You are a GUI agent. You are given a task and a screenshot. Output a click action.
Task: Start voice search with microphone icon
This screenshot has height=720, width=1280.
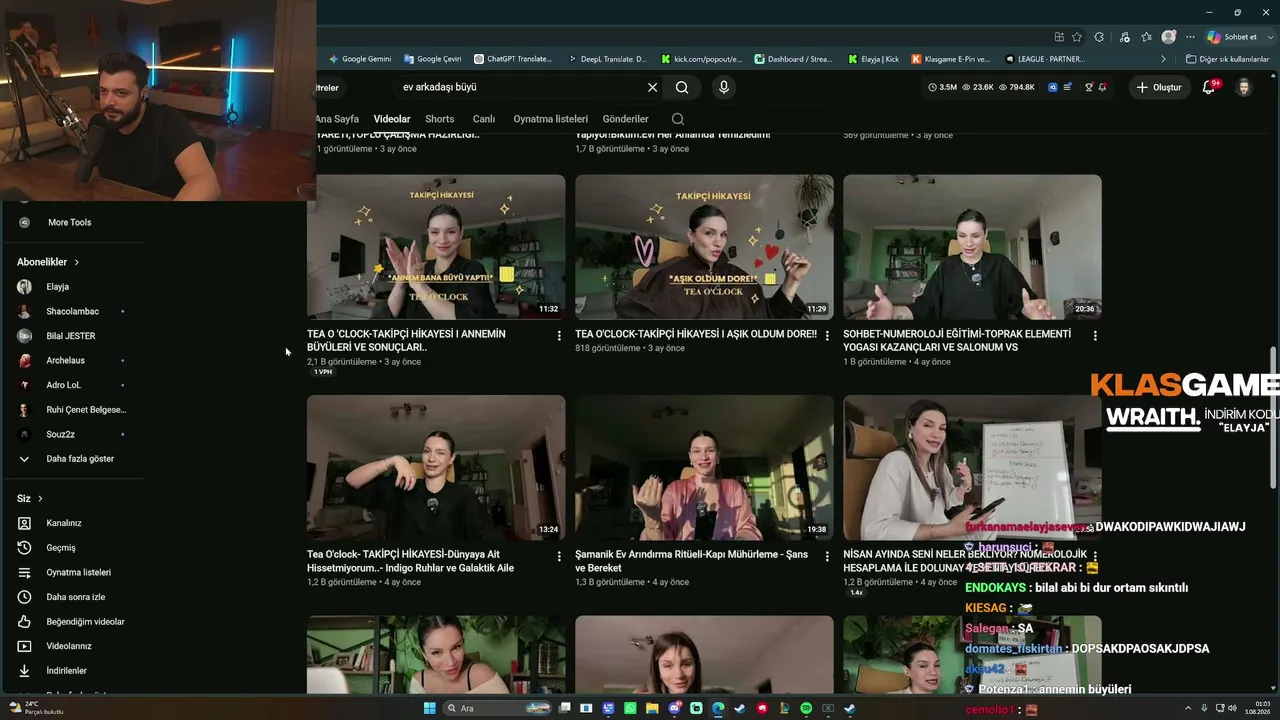click(724, 87)
